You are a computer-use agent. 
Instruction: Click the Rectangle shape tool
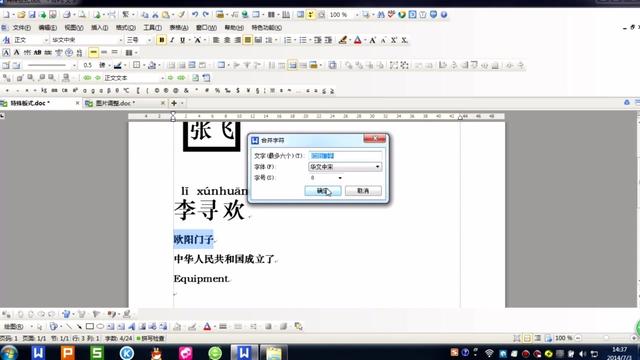point(89,326)
